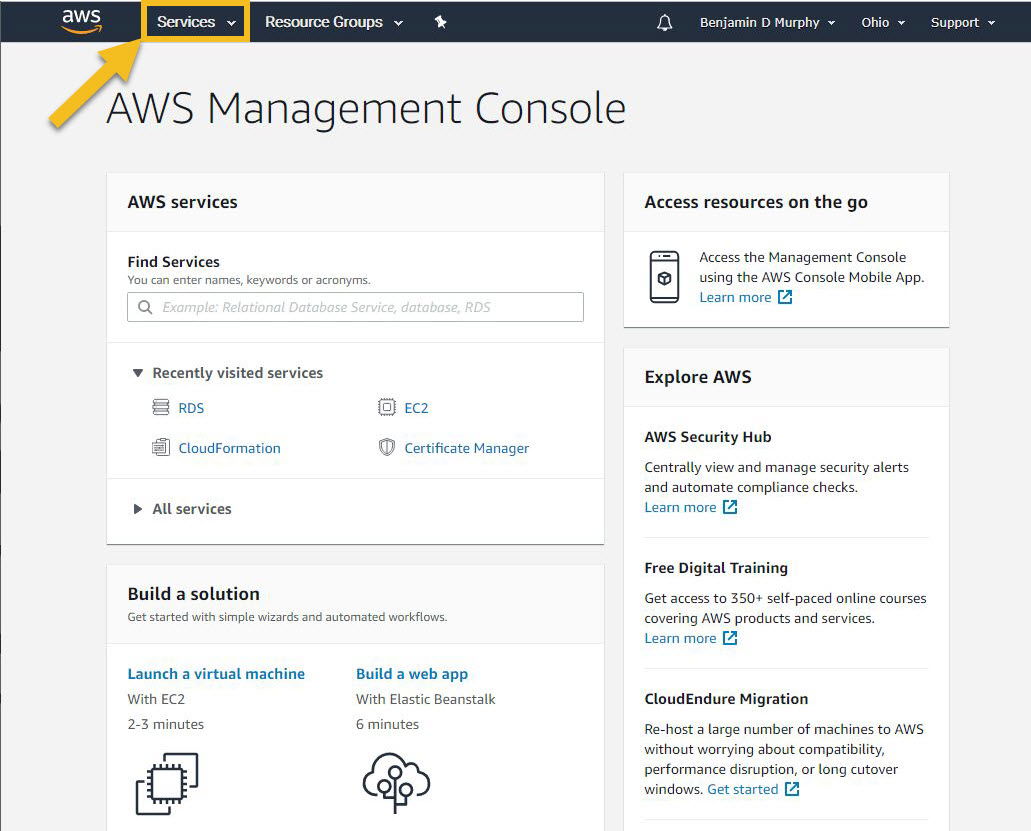Click the Elastic Beanstalk cloud tree icon

tap(396, 783)
